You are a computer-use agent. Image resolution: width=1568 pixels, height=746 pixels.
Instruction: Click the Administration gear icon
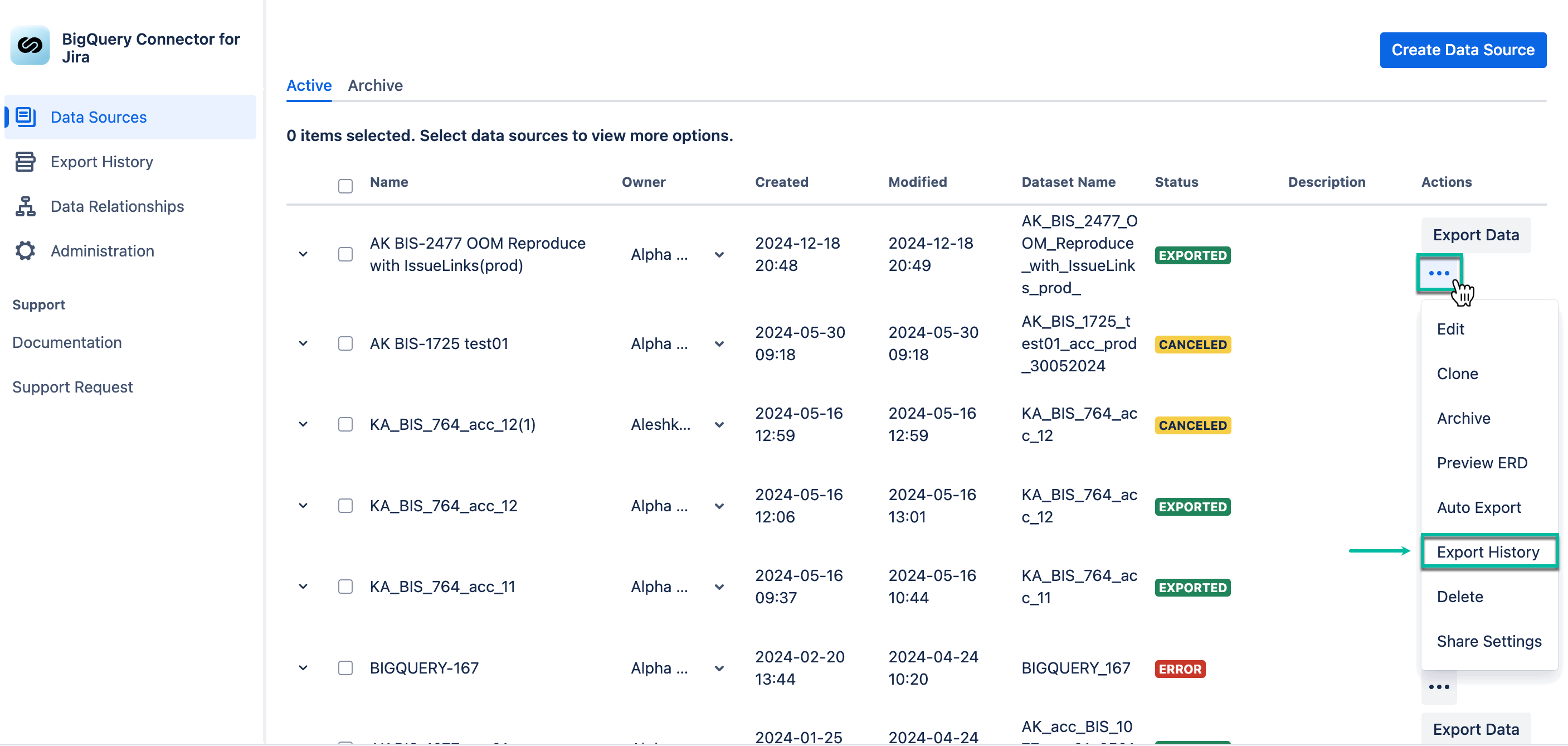coord(25,251)
